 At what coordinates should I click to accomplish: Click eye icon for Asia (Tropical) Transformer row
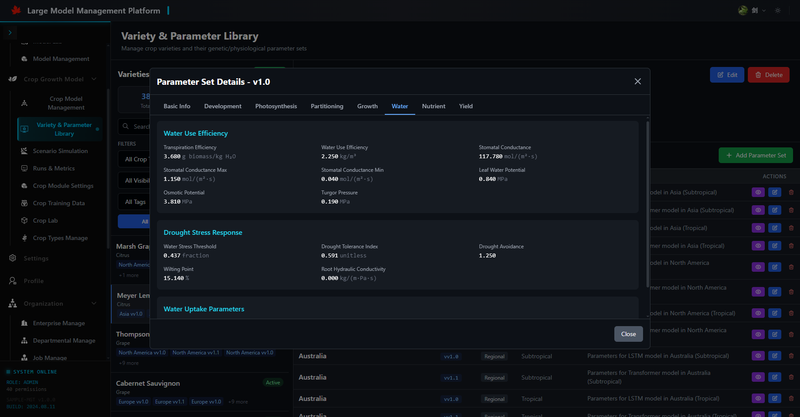[x=758, y=246]
